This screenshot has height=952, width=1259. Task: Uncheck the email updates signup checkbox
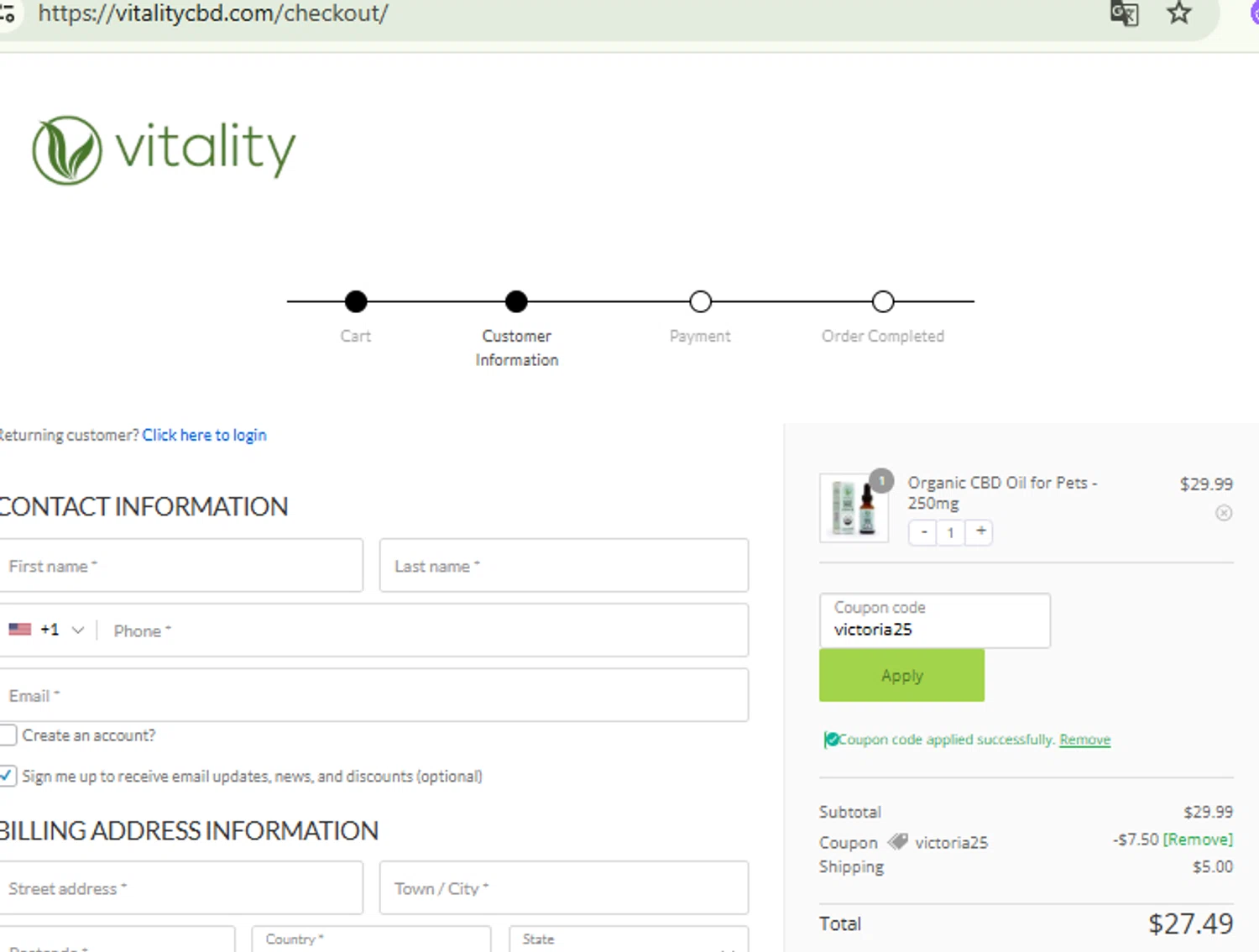click(x=8, y=776)
